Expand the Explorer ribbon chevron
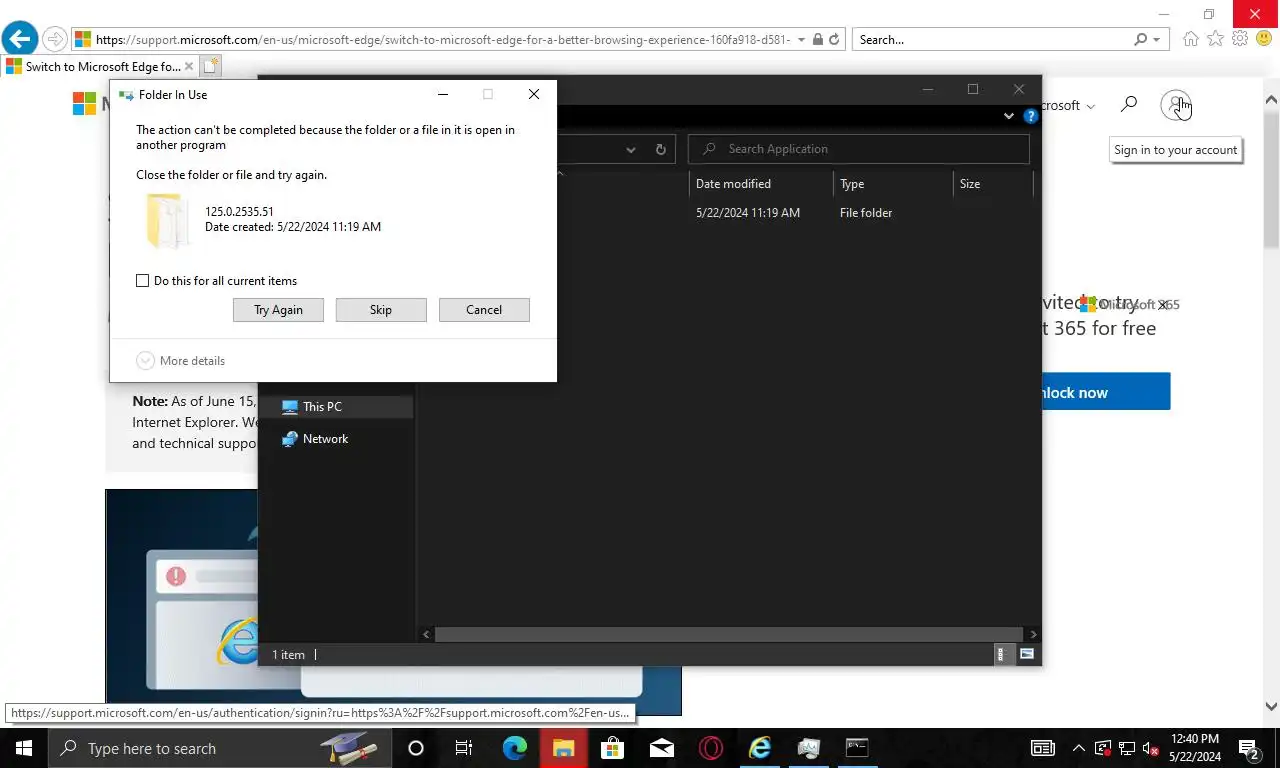Image resolution: width=1280 pixels, height=768 pixels. [1009, 116]
